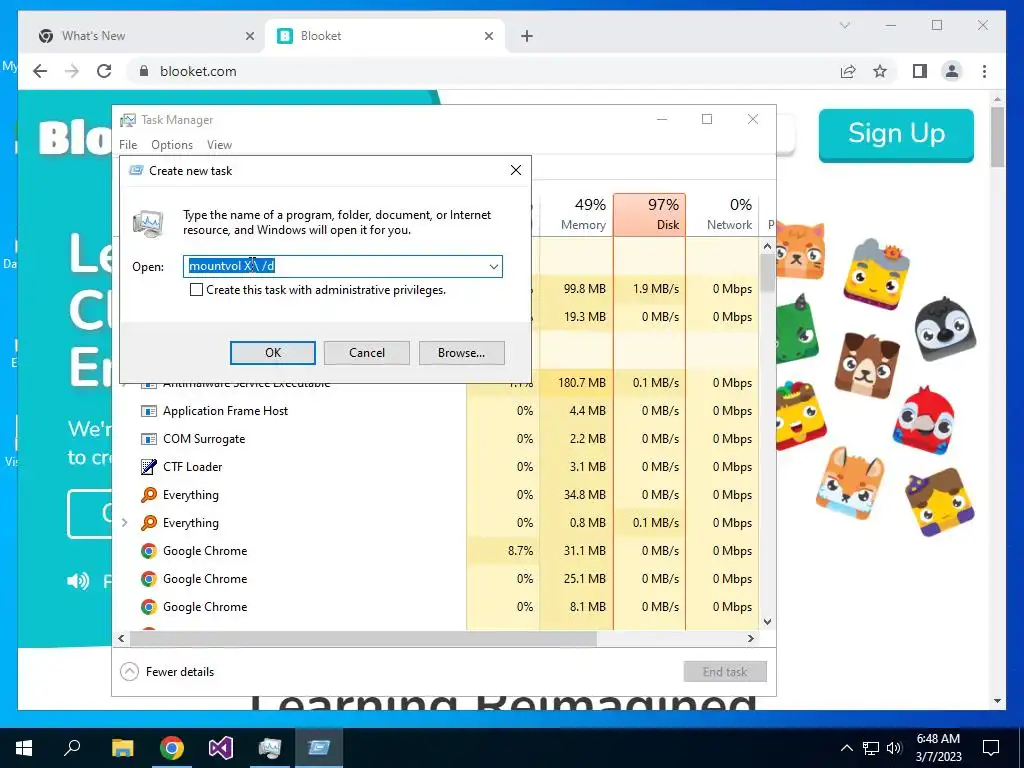1024x768 pixels.
Task: Click Task Manager horizontal scrollbar thumb
Action: point(363,639)
